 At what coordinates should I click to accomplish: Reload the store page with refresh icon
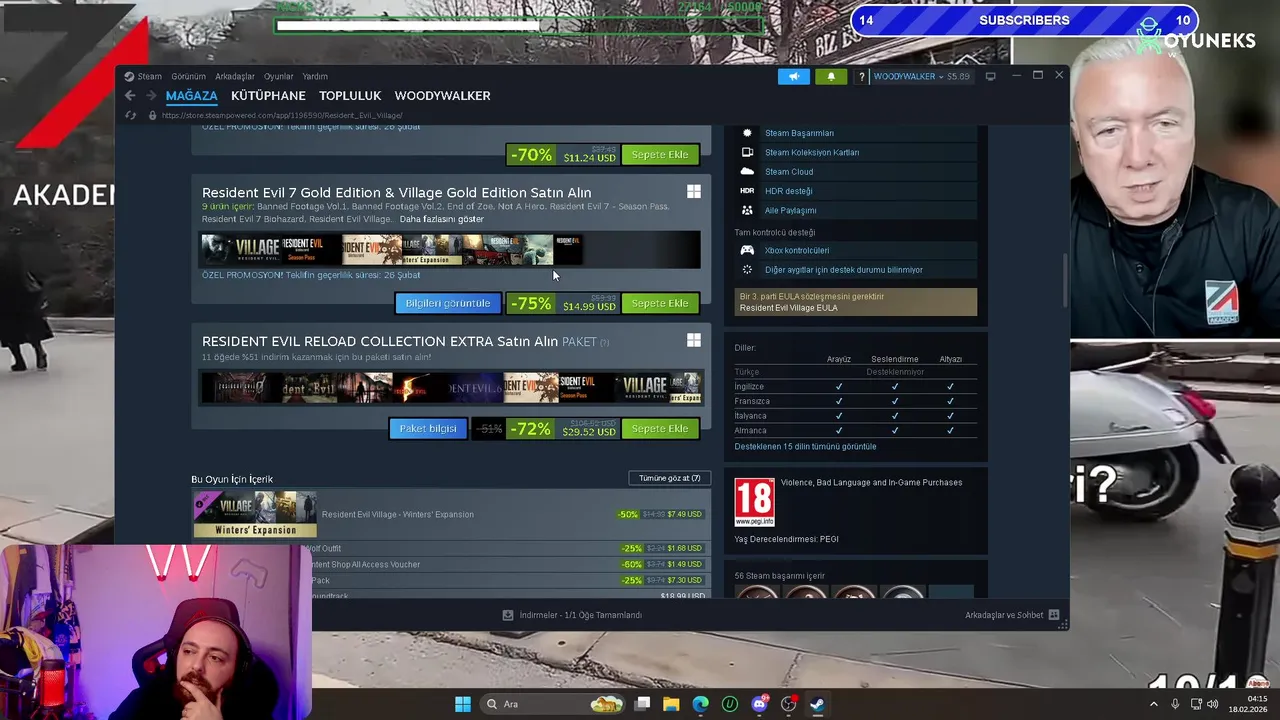pos(130,115)
